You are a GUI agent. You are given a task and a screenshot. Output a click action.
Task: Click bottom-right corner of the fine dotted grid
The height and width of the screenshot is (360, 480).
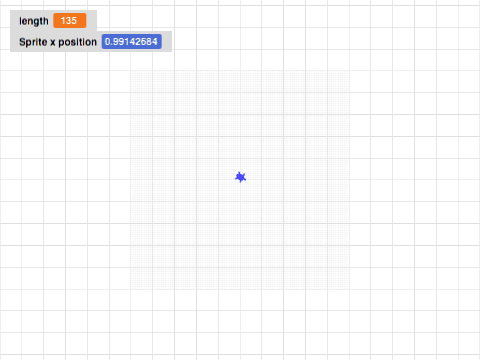(349, 289)
